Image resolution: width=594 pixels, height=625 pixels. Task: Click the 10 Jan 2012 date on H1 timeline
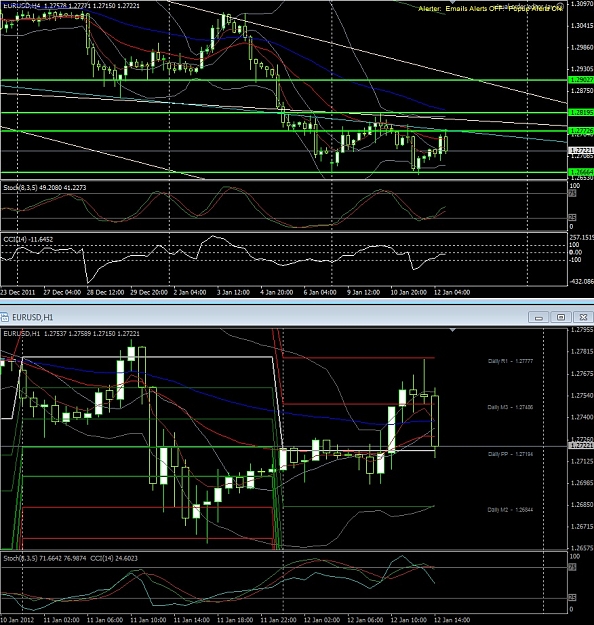(17, 620)
